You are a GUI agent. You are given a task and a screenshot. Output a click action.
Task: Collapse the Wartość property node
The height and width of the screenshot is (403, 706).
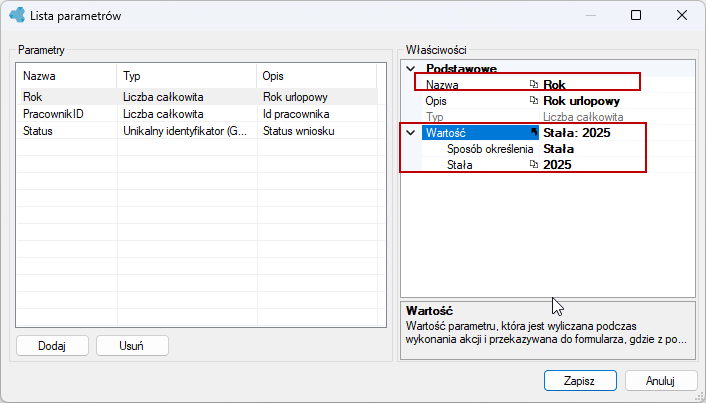pyautogui.click(x=411, y=133)
